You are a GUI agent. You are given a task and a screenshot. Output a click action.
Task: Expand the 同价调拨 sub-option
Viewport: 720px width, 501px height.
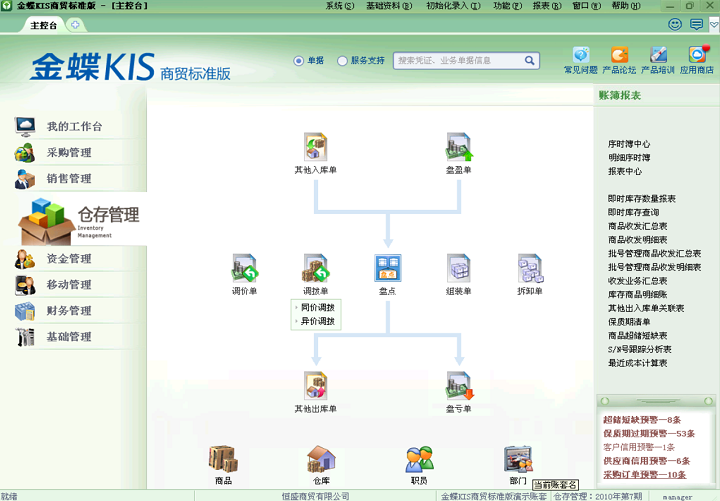coord(317,307)
